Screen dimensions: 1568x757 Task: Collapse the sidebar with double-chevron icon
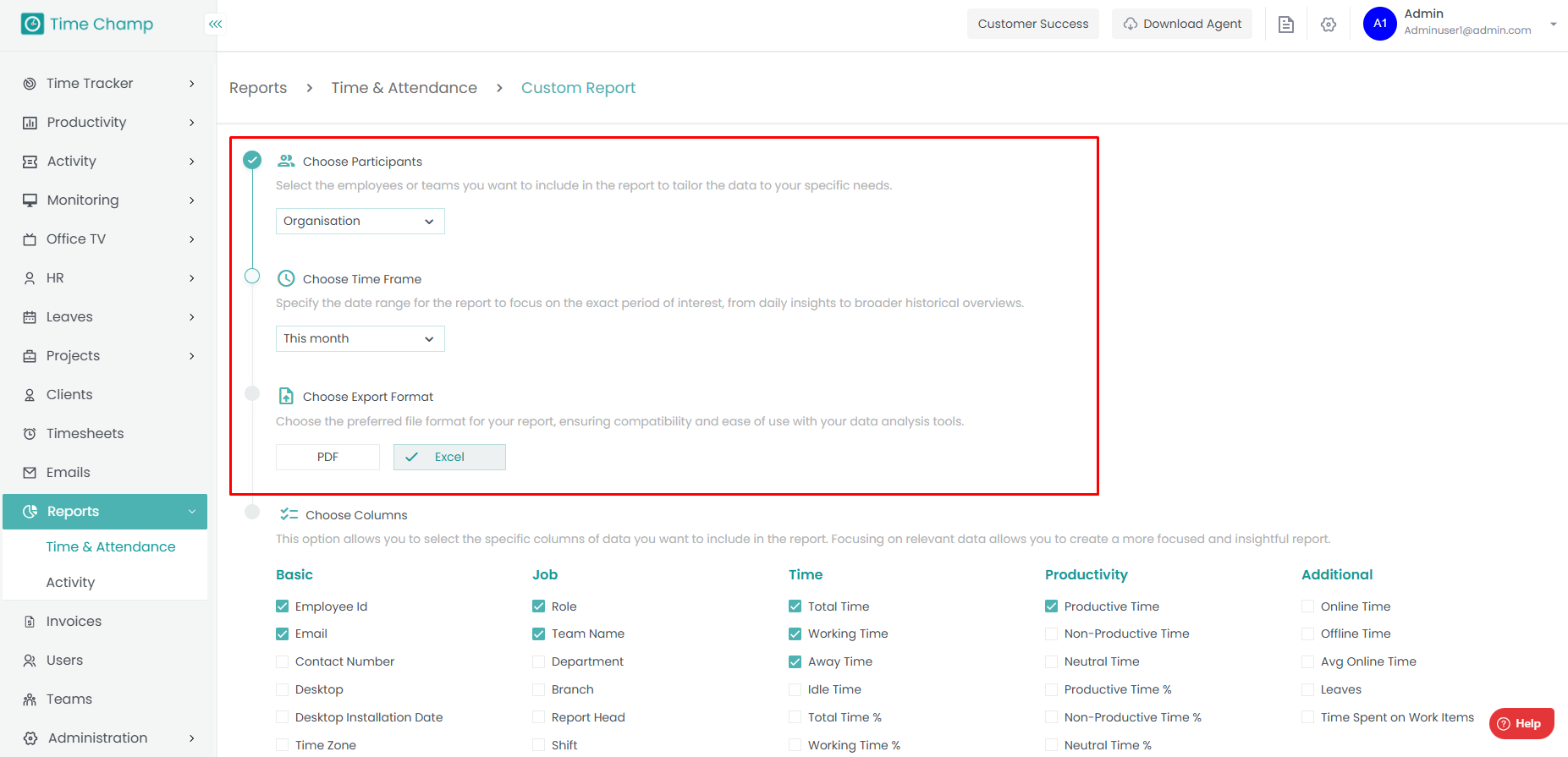tap(216, 24)
